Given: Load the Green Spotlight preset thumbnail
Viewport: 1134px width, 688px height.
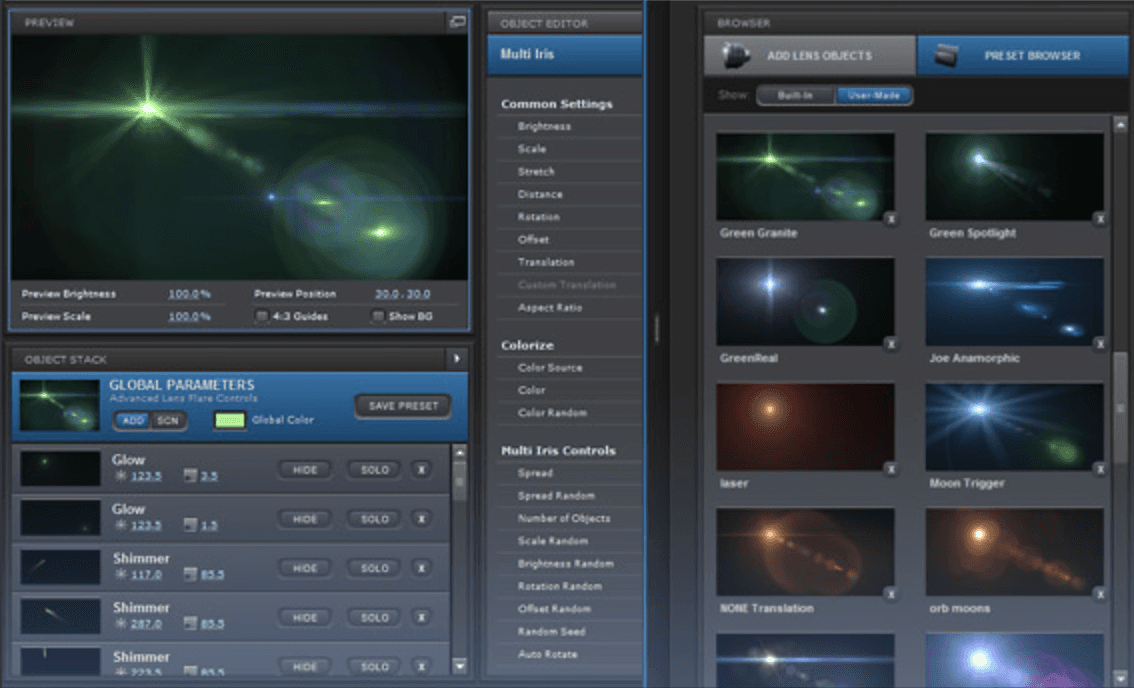Looking at the screenshot, I should [x=1014, y=177].
